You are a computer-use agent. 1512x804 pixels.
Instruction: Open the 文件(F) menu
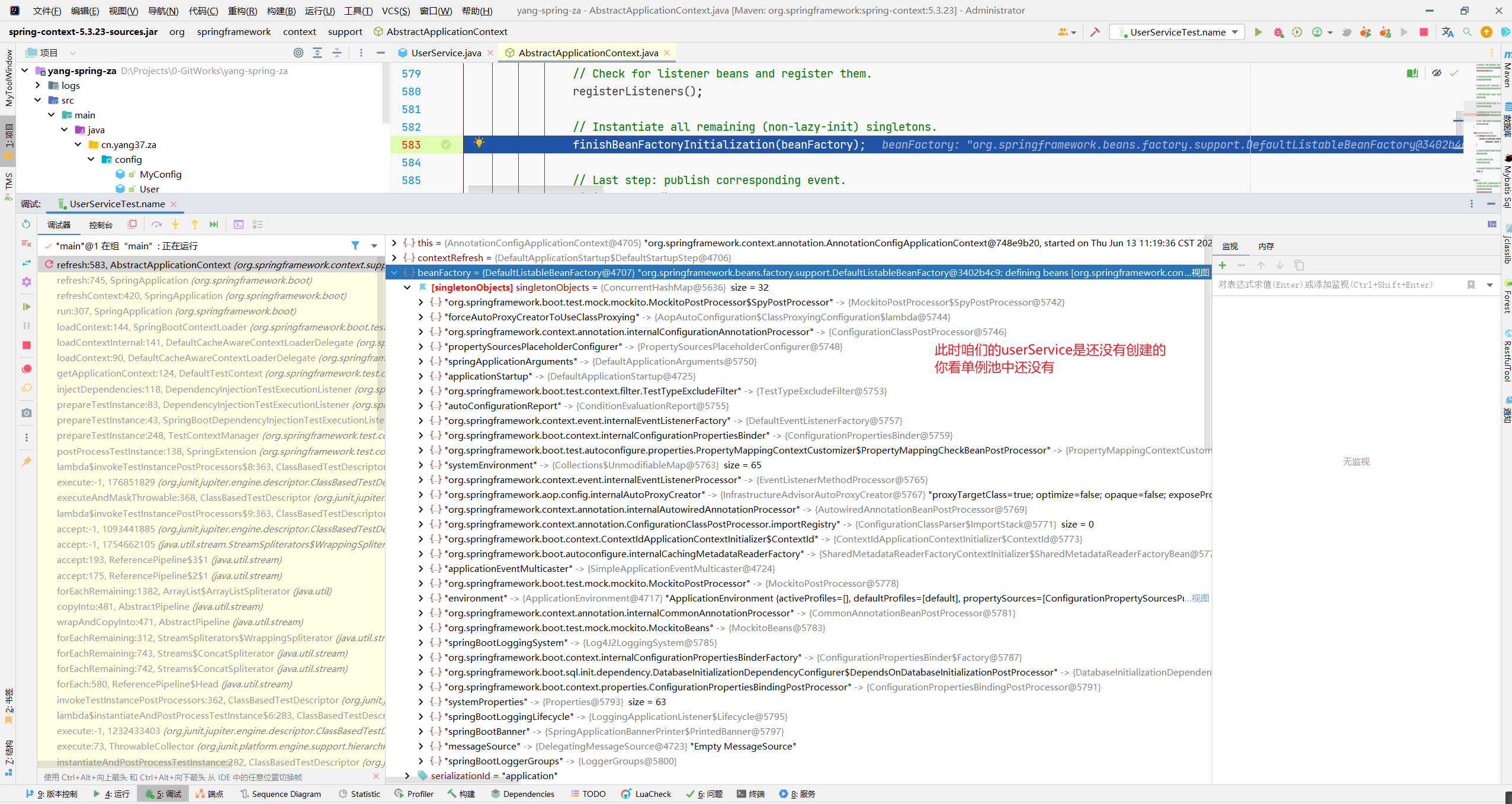[47, 11]
